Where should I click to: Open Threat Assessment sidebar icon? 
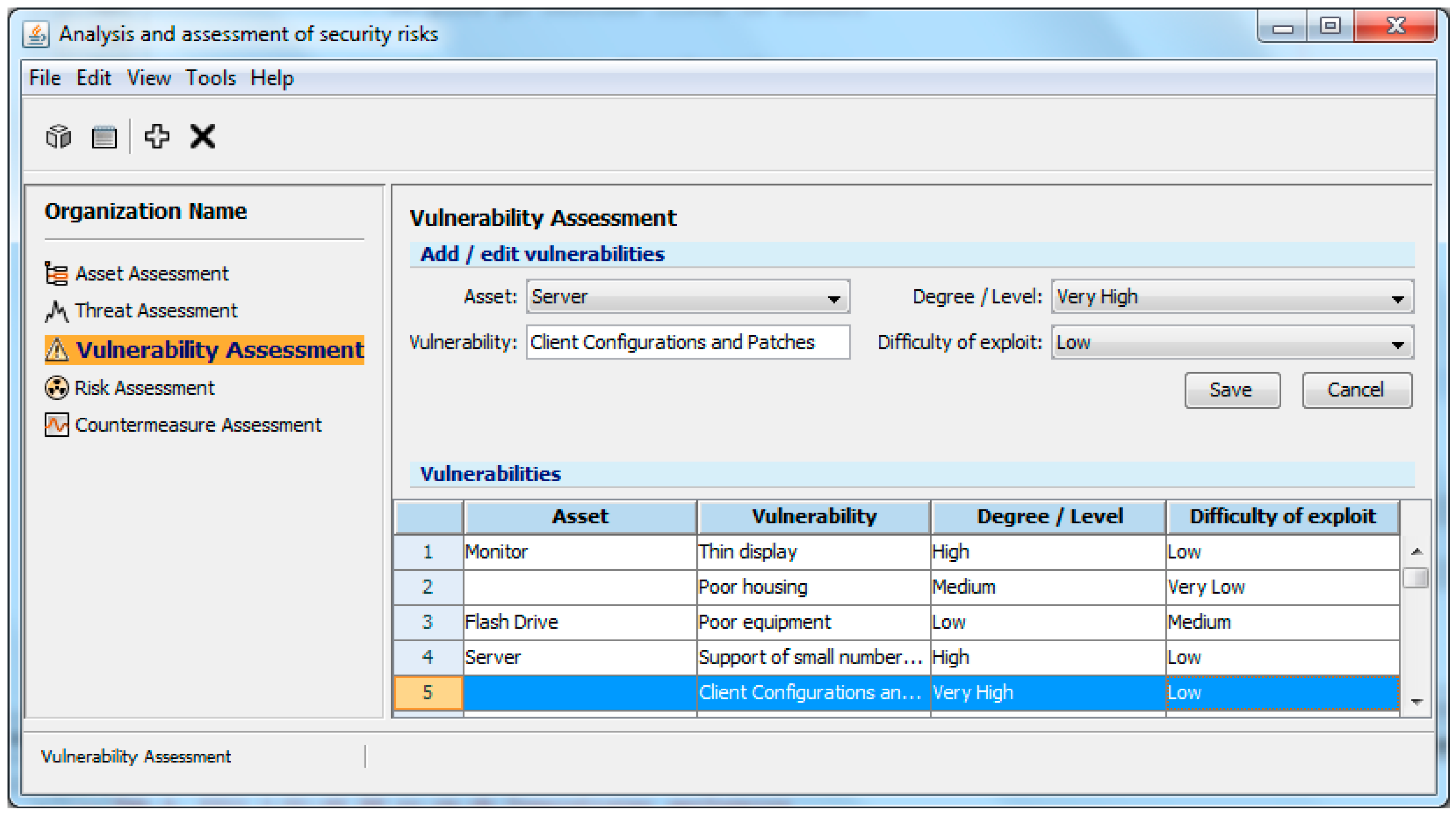click(57, 311)
